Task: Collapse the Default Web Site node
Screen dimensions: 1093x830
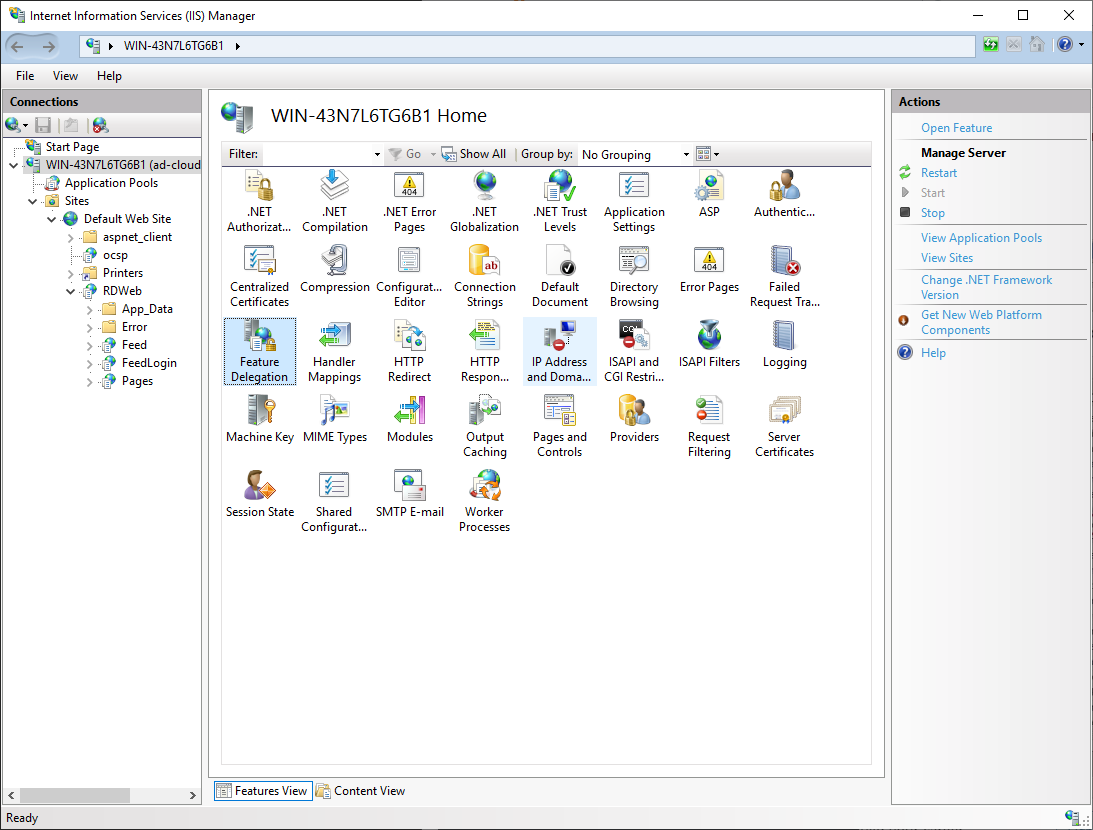Action: pos(52,219)
